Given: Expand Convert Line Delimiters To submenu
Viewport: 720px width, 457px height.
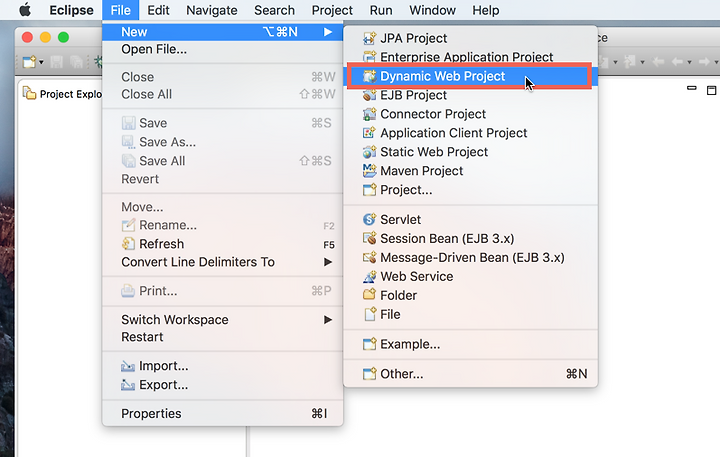Looking at the screenshot, I should [328, 262].
